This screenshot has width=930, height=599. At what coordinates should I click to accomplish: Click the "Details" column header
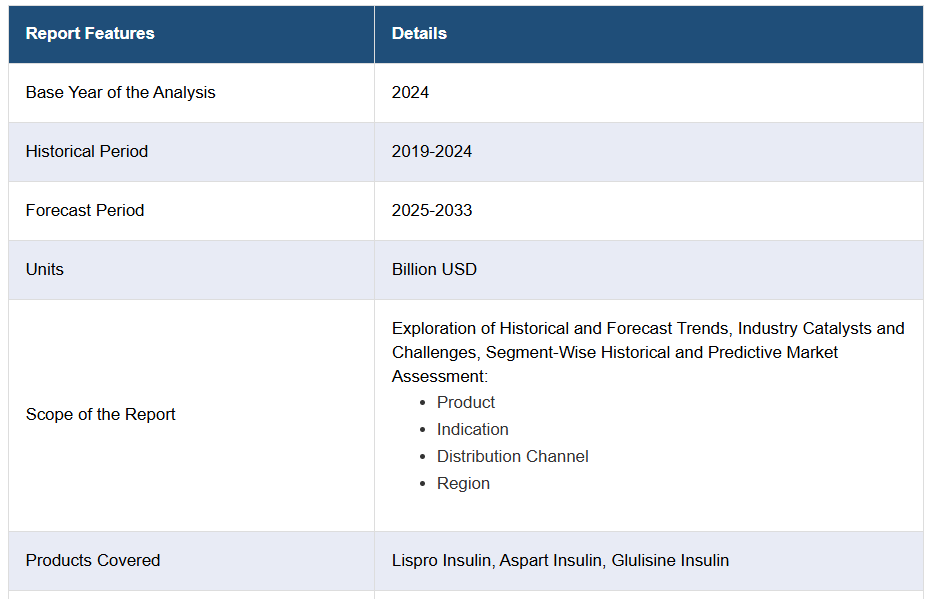419,34
